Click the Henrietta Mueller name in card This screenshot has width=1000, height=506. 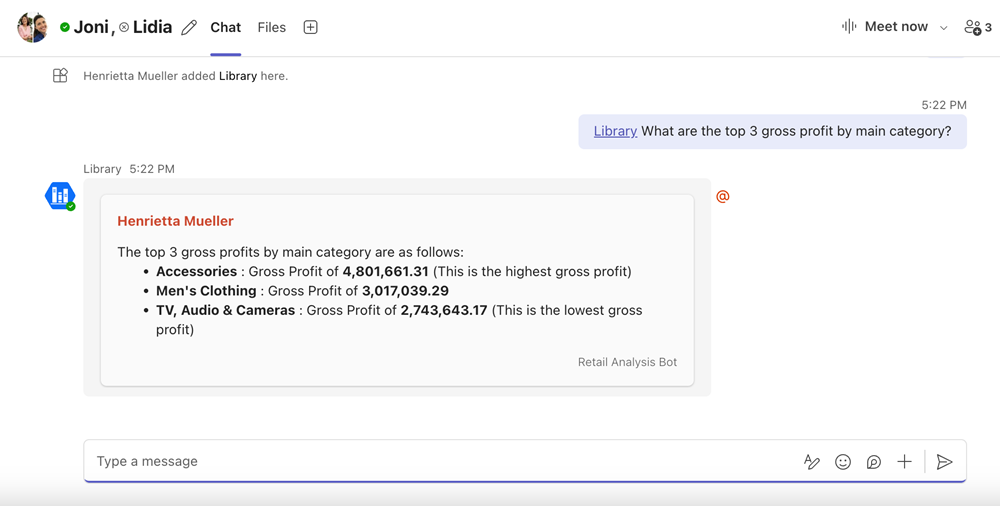[x=175, y=221]
